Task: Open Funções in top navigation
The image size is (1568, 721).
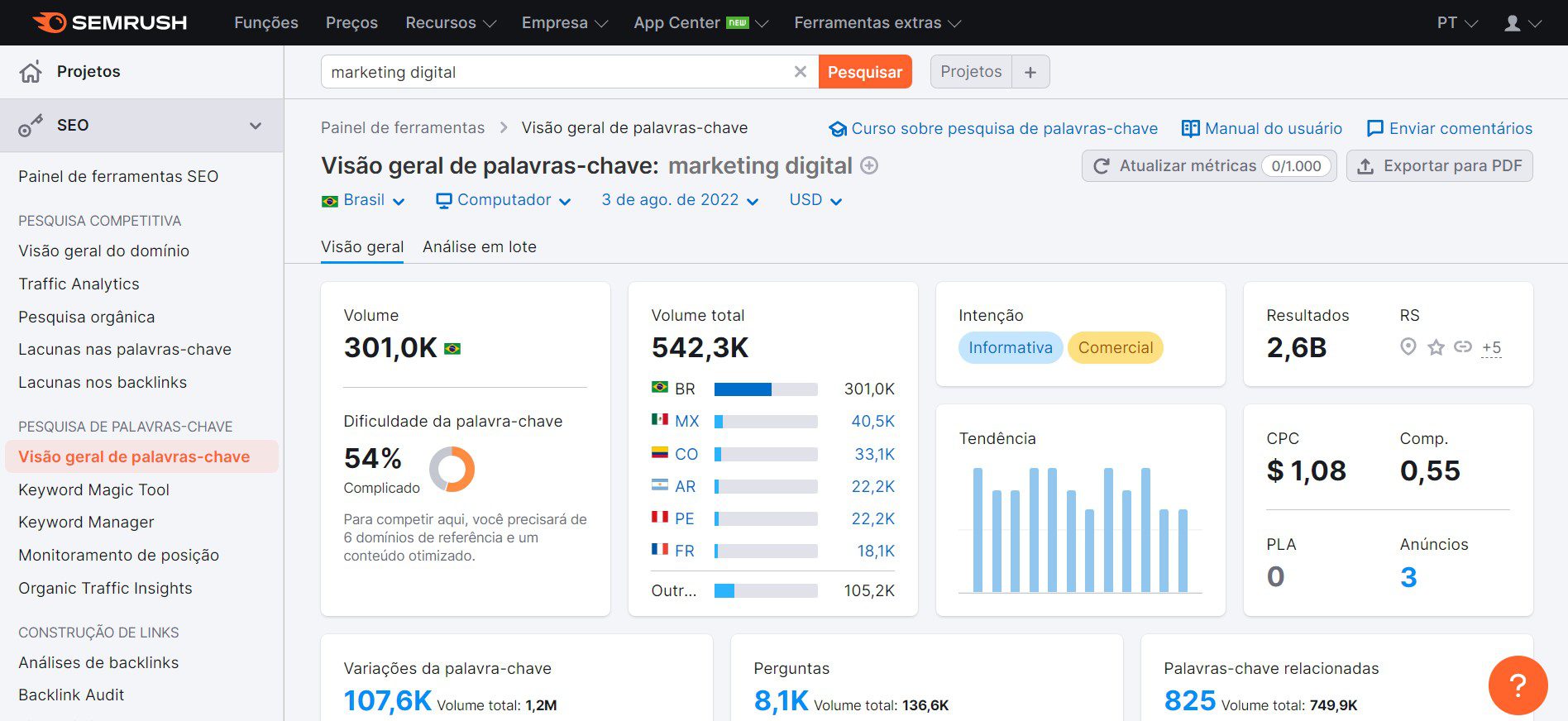Action: coord(266,23)
